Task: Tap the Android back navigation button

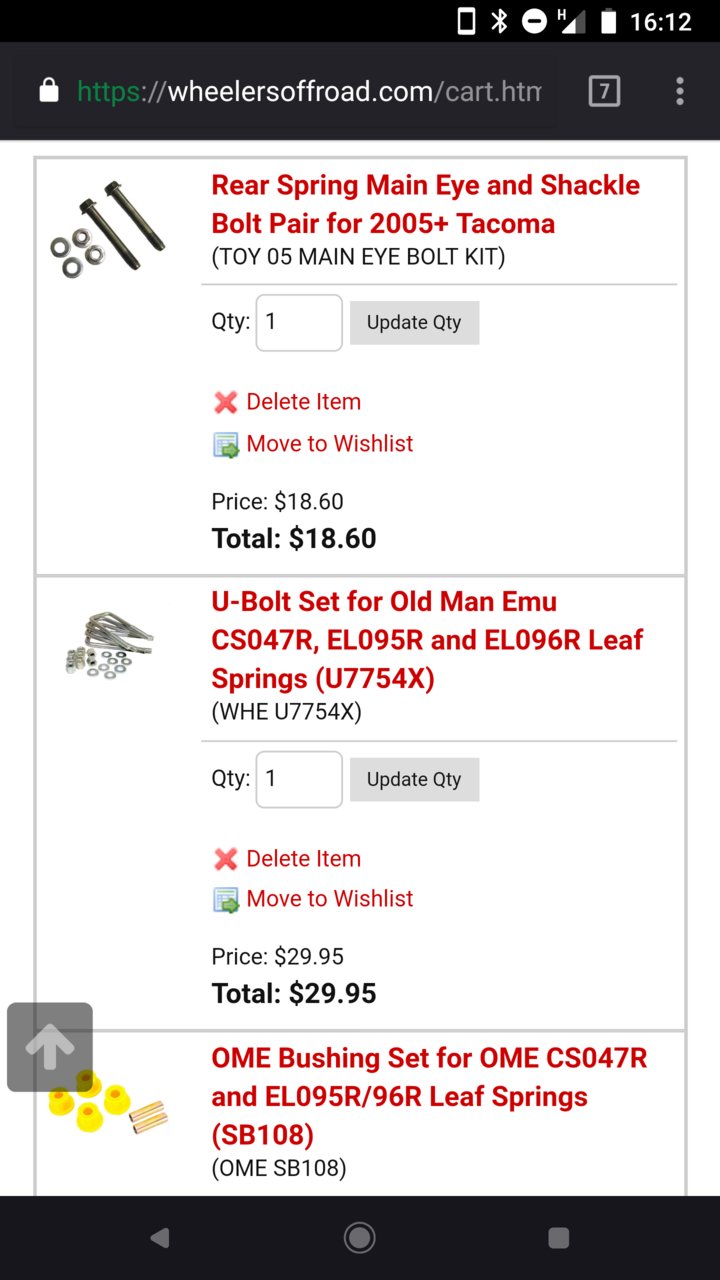Action: click(x=159, y=1238)
